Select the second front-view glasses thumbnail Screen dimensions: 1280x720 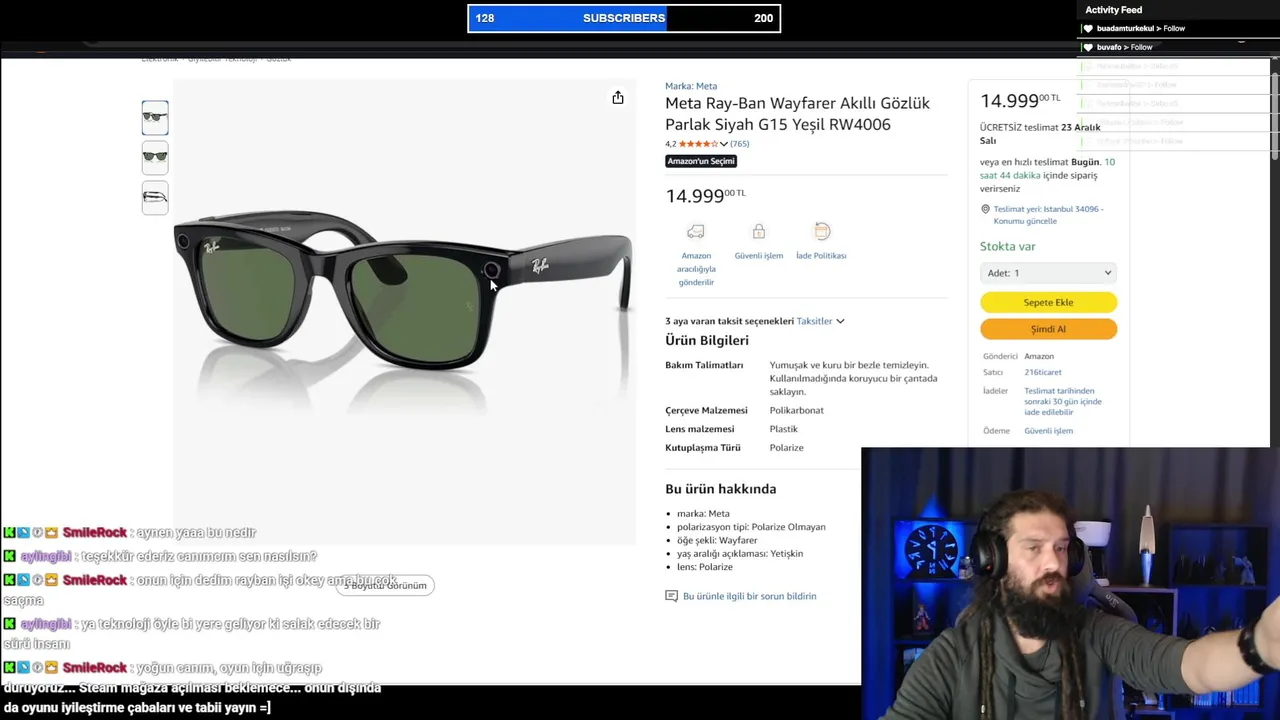155,157
